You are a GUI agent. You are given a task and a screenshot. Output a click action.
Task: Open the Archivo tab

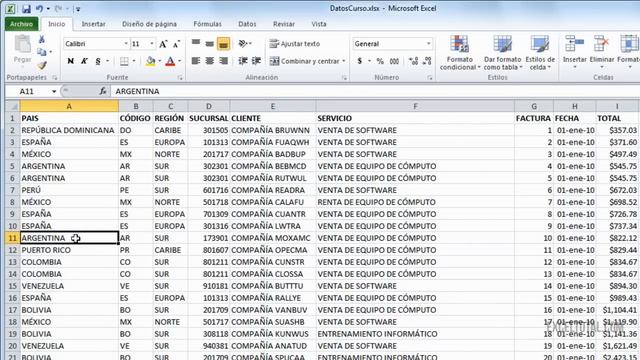[22, 24]
